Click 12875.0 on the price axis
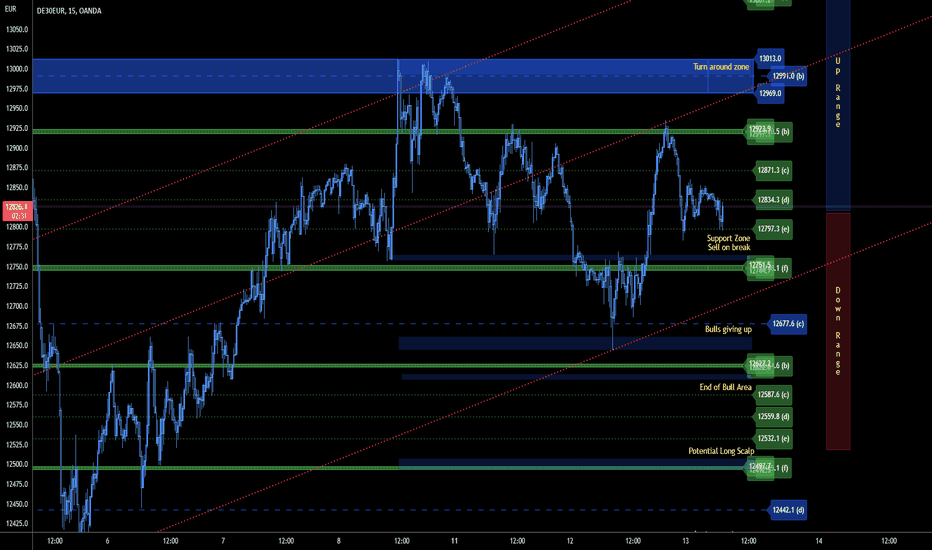The height and width of the screenshot is (550, 932). pyautogui.click(x=17, y=168)
